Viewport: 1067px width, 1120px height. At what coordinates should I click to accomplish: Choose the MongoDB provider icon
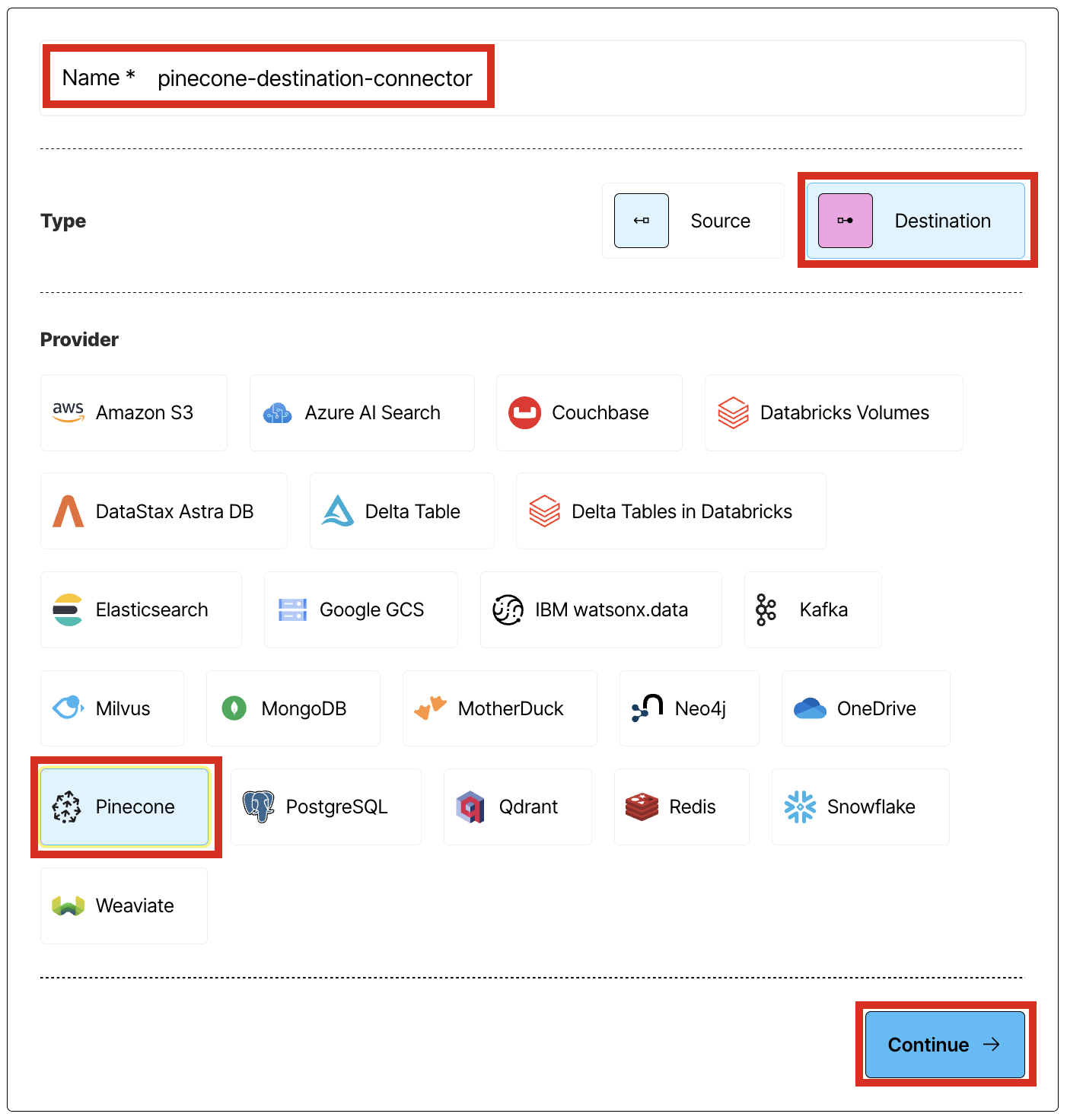point(292,708)
